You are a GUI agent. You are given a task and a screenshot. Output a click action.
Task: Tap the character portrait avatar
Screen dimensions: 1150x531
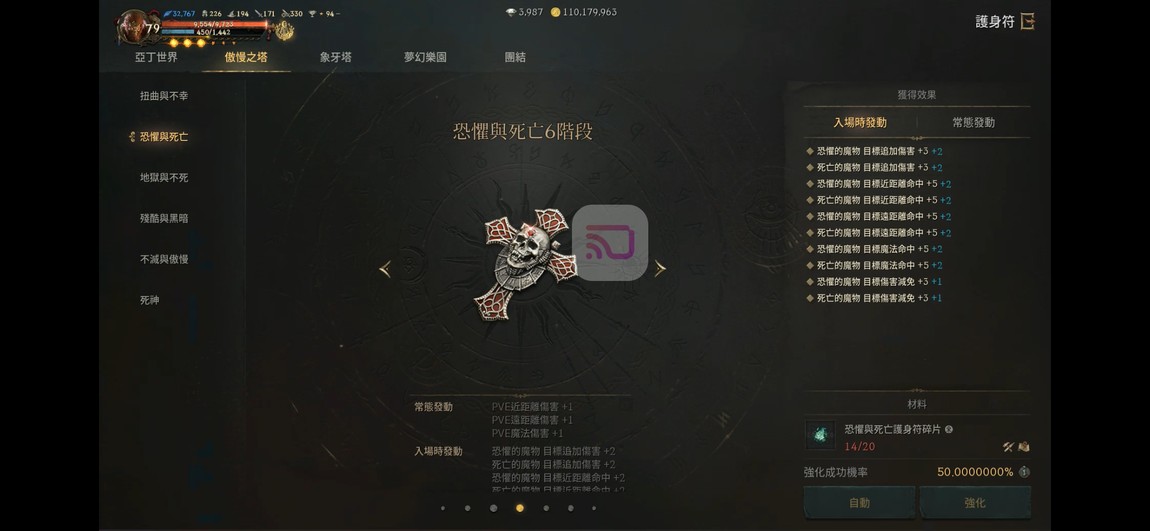(x=133, y=27)
